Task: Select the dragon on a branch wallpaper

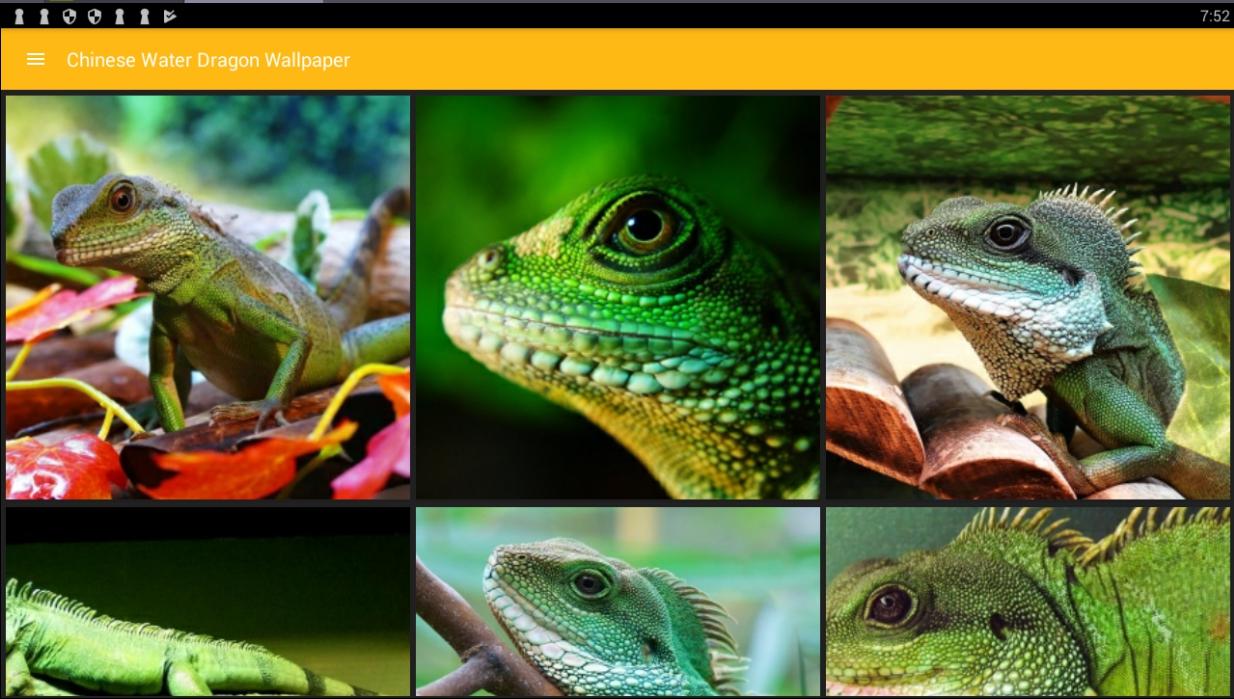Action: tap(618, 602)
